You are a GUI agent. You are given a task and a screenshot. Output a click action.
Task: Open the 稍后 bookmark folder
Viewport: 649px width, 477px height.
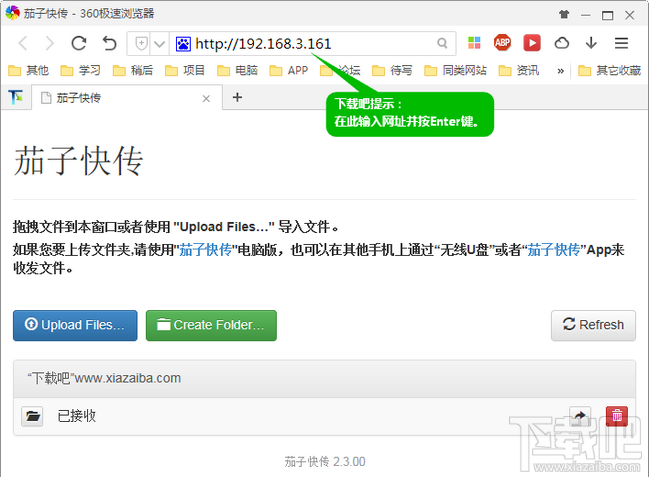133,70
